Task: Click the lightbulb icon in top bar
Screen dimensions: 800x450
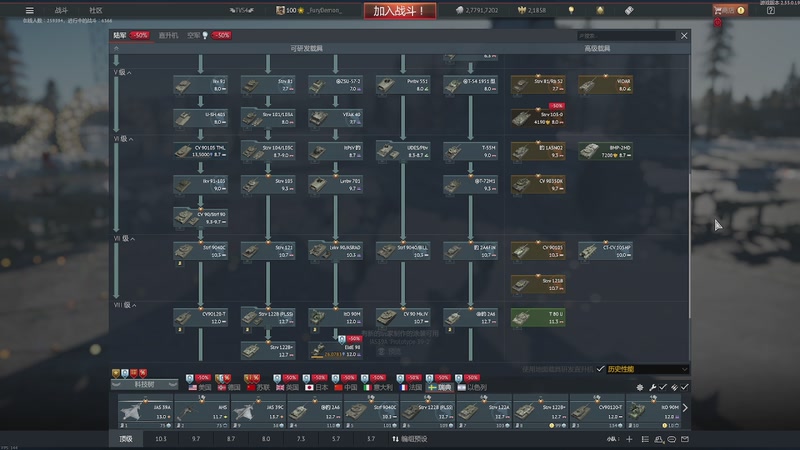Action: coord(571,10)
